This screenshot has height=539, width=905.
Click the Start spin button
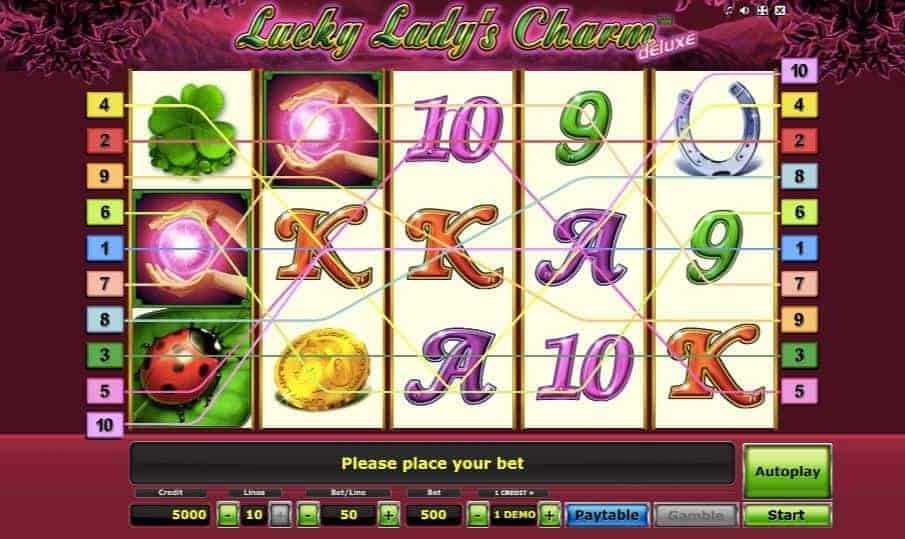[x=787, y=515]
